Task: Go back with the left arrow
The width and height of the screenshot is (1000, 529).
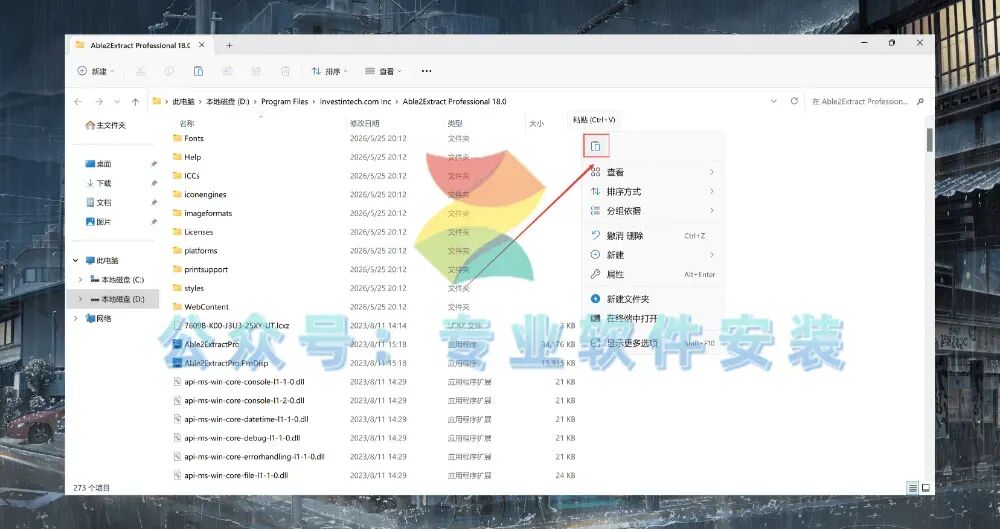Action: (78, 101)
